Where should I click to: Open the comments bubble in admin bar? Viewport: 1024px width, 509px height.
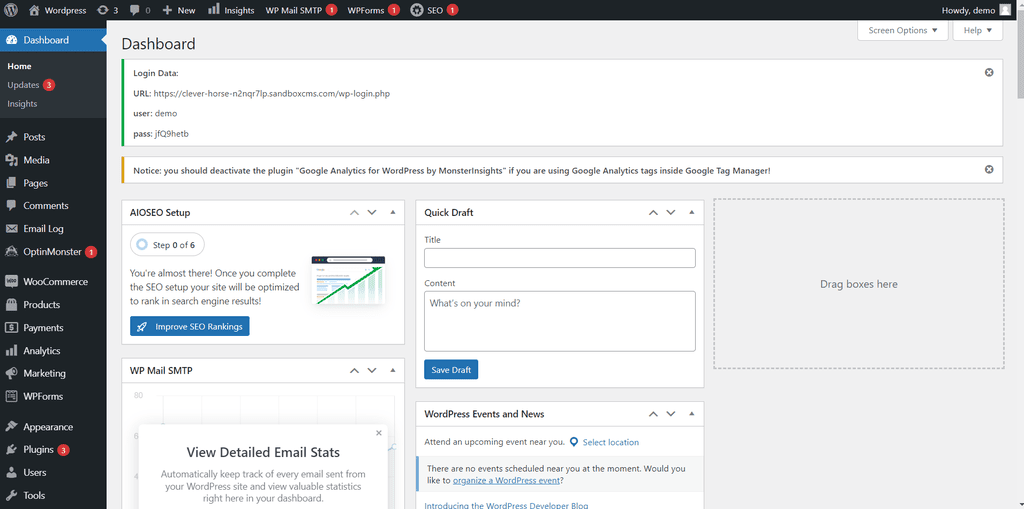coord(140,10)
